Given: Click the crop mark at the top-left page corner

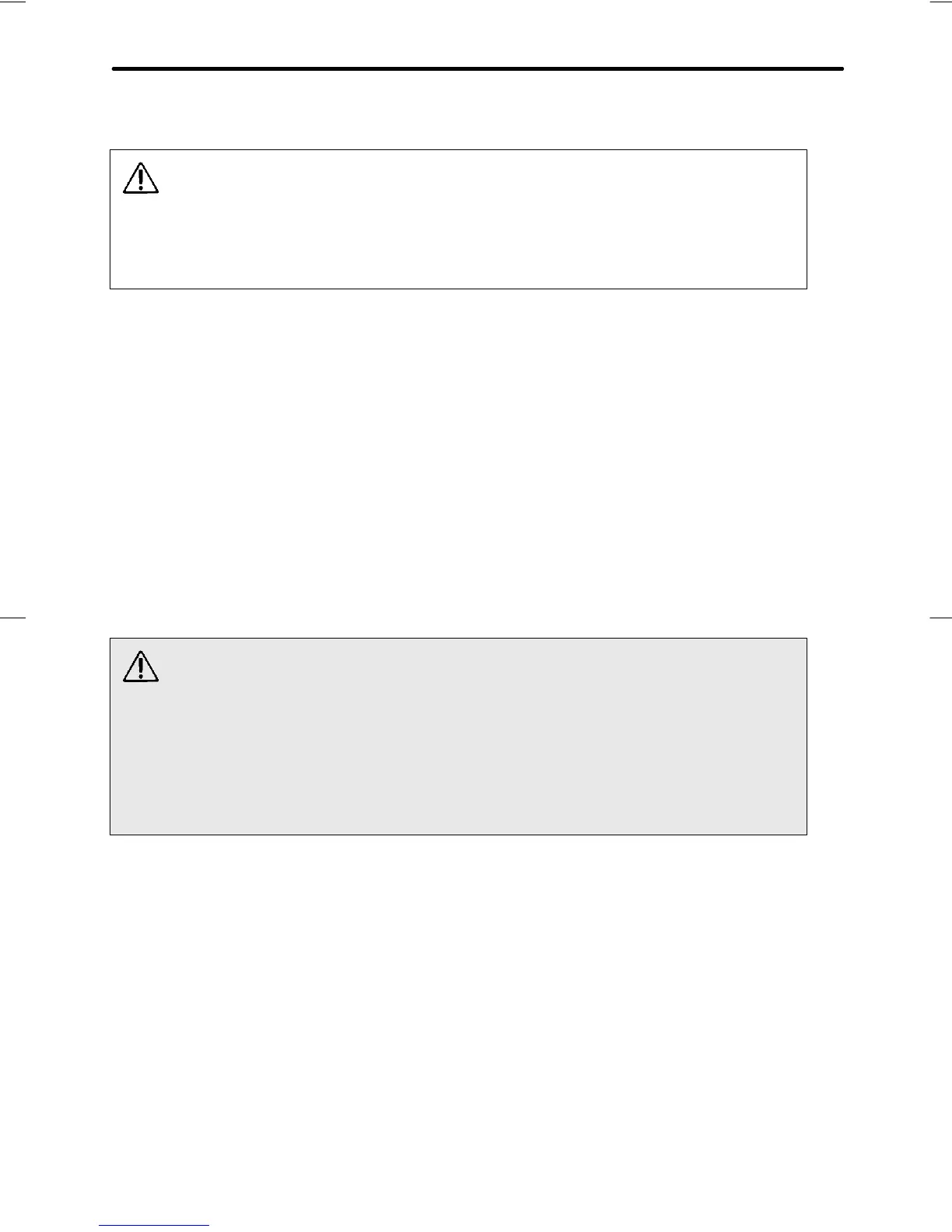Looking at the screenshot, I should [14, 2].
